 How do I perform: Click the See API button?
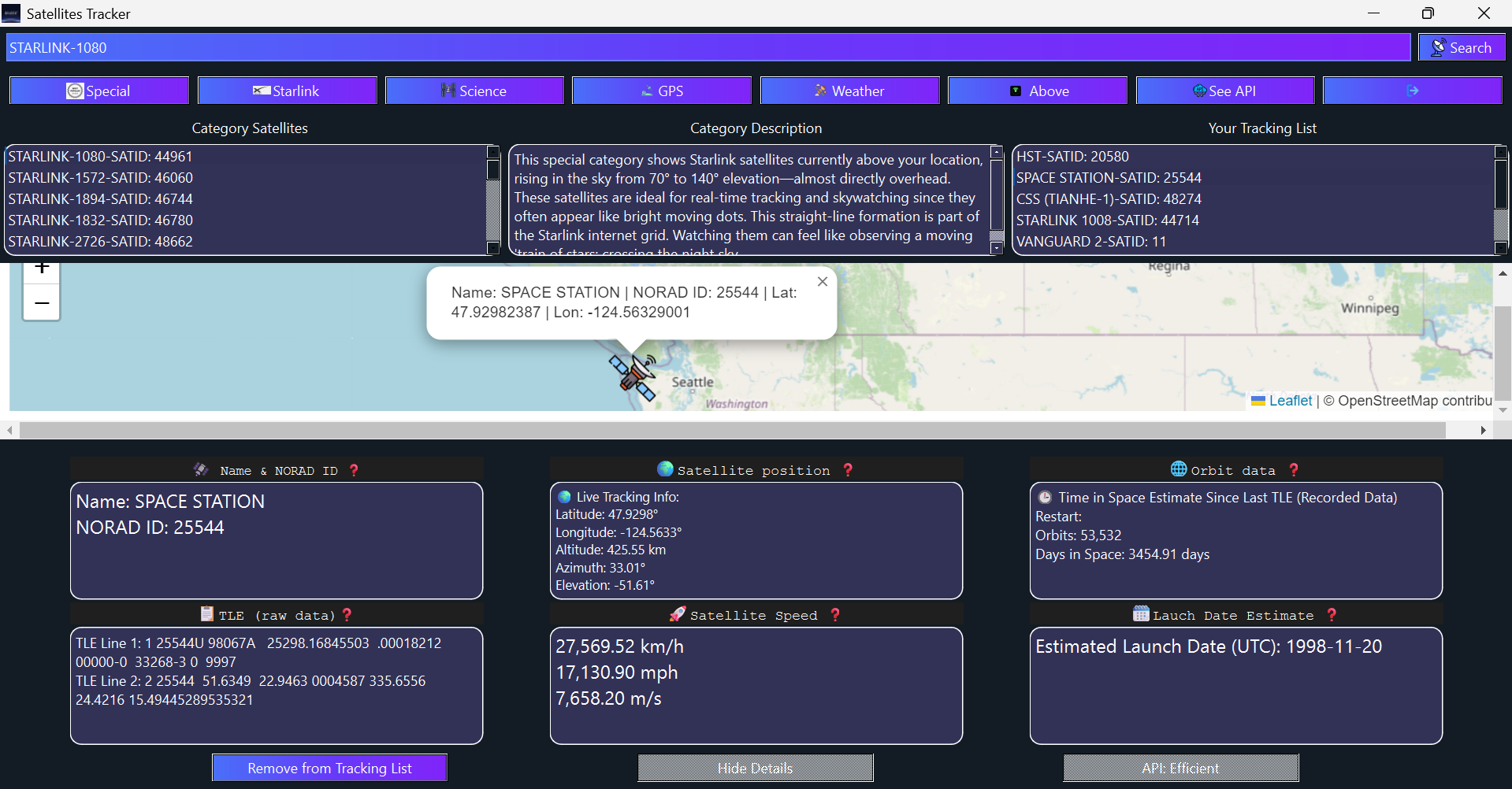click(1225, 91)
